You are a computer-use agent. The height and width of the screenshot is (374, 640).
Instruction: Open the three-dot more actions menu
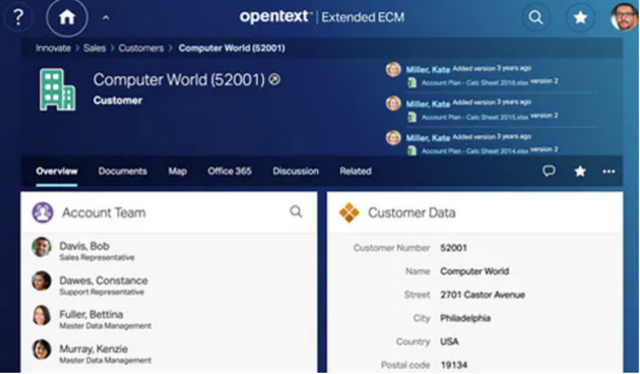(609, 171)
